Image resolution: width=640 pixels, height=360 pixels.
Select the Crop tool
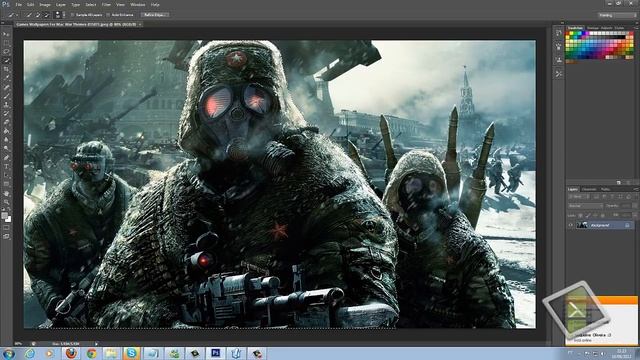point(6,69)
